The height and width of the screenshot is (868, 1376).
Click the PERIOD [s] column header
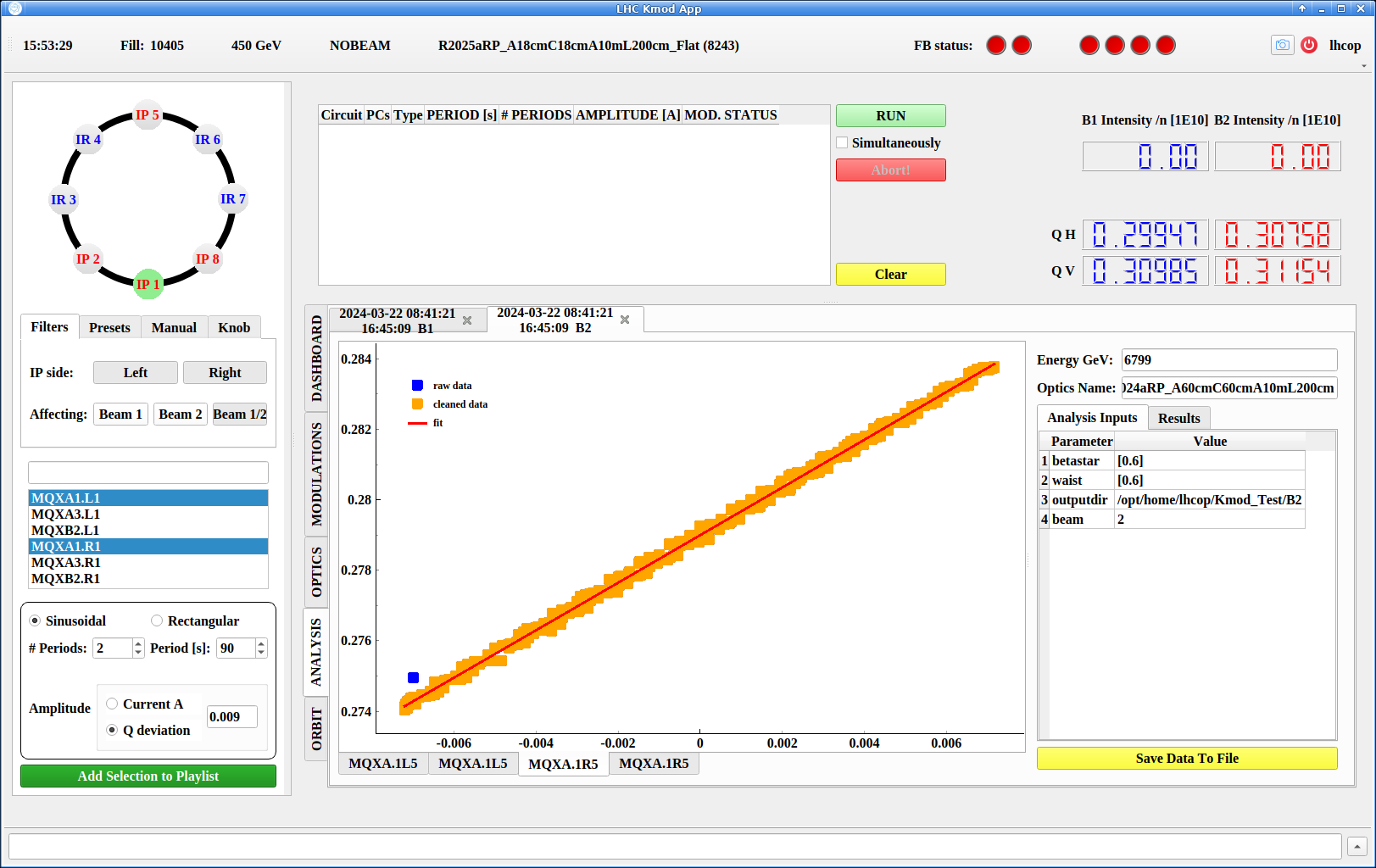click(x=461, y=114)
